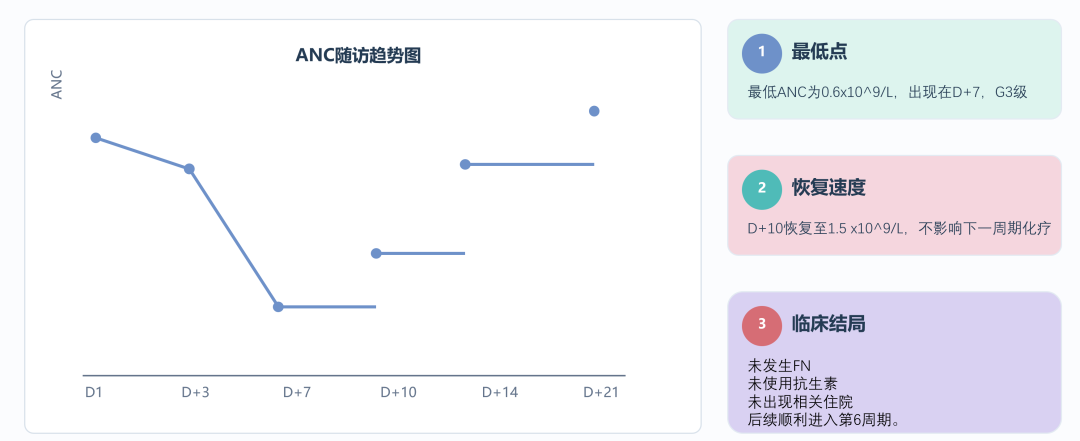
Task: Click the blue number 1 circle badge
Action: pos(762,53)
